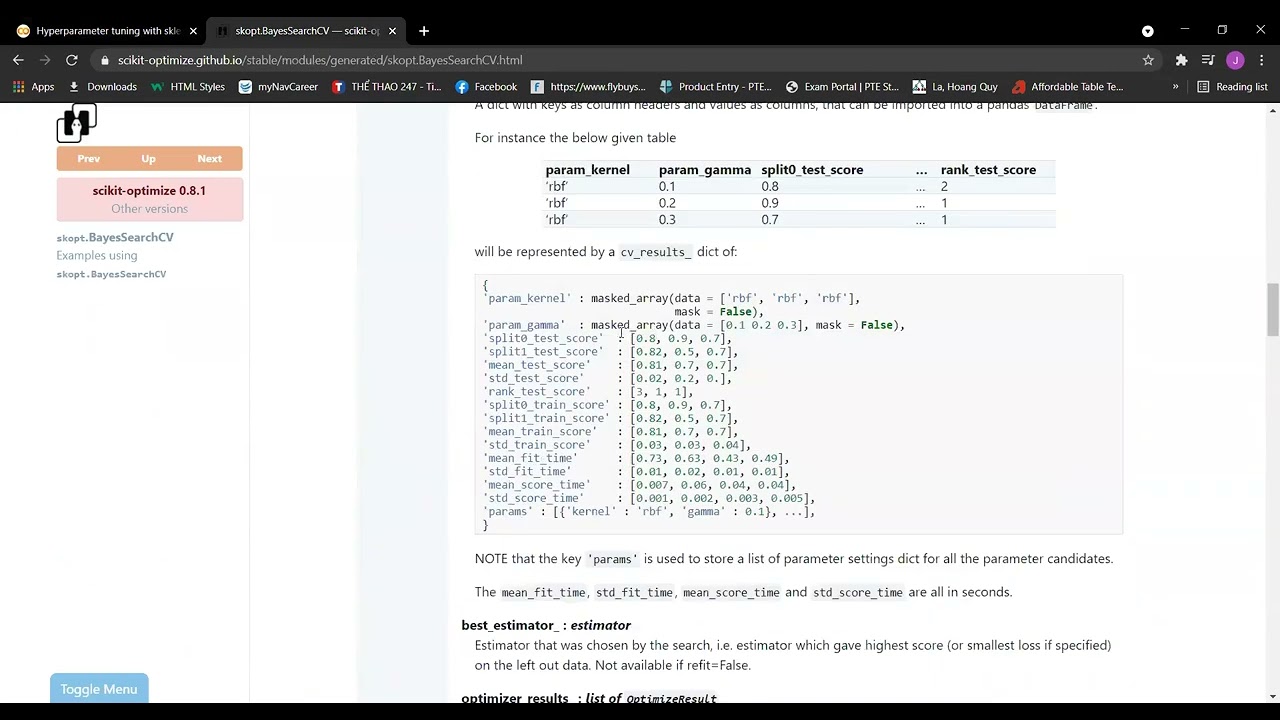Select the skopt.BayesSearchCV browser tab

tap(307, 31)
